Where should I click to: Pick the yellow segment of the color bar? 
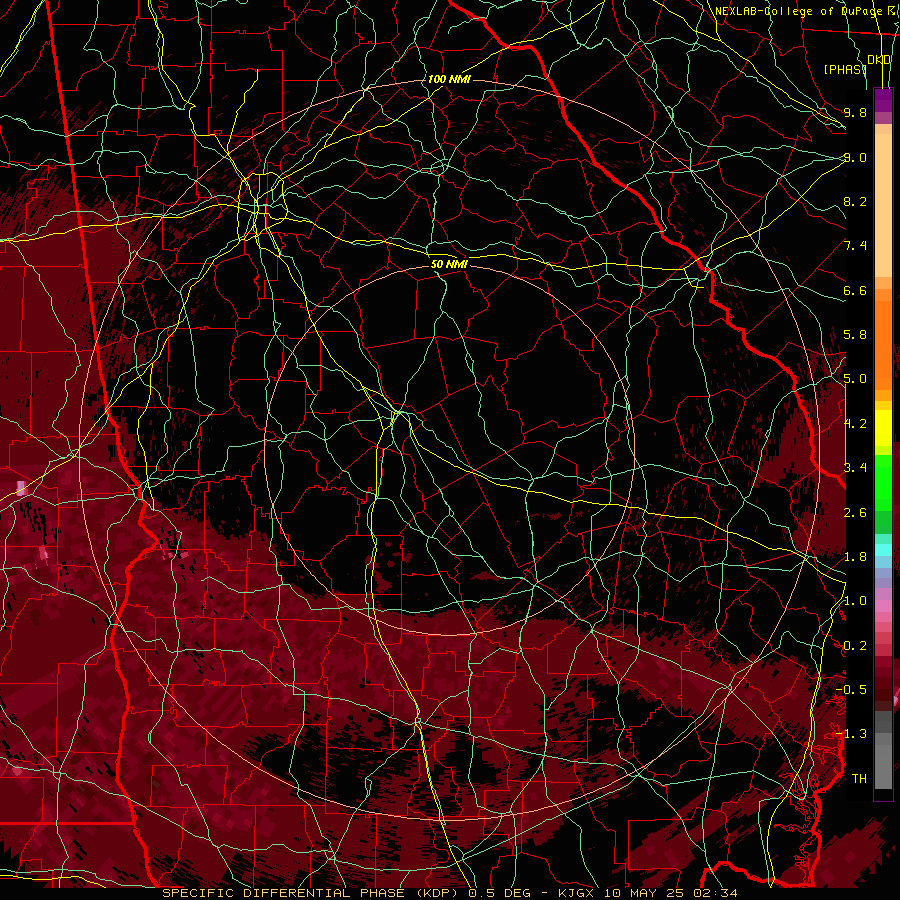(x=883, y=428)
